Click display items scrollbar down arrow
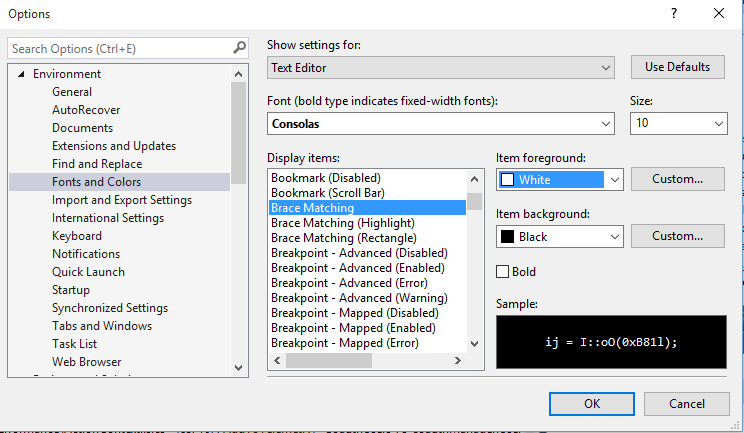 pos(474,343)
